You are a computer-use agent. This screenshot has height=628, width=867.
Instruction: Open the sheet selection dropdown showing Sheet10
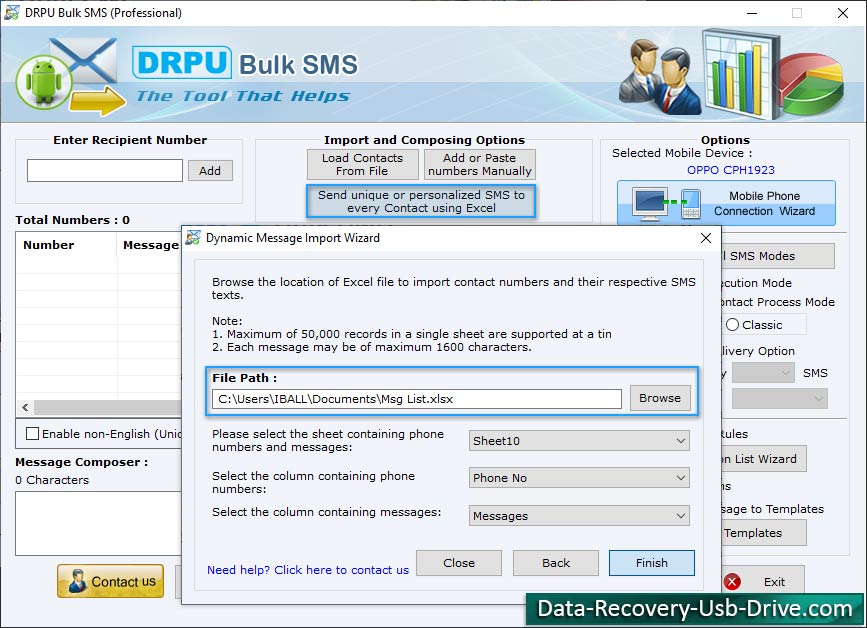579,441
